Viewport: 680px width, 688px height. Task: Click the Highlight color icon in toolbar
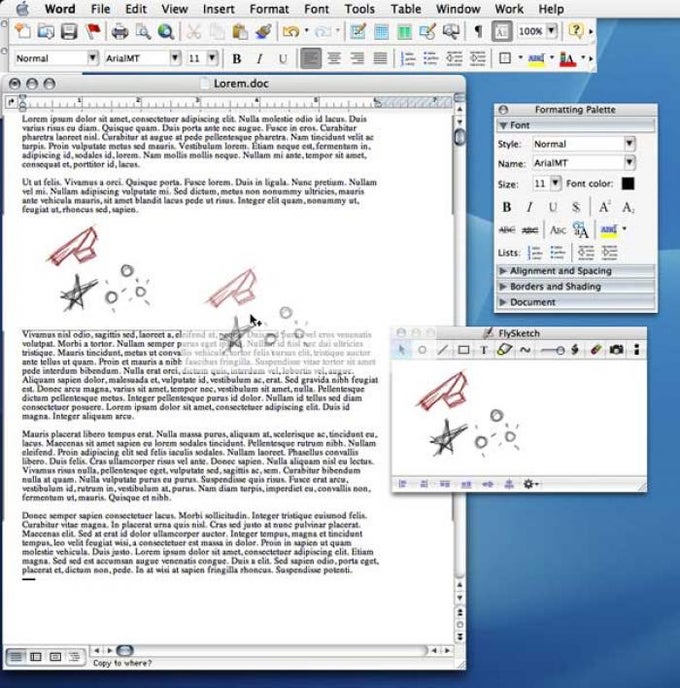pyautogui.click(x=536, y=58)
